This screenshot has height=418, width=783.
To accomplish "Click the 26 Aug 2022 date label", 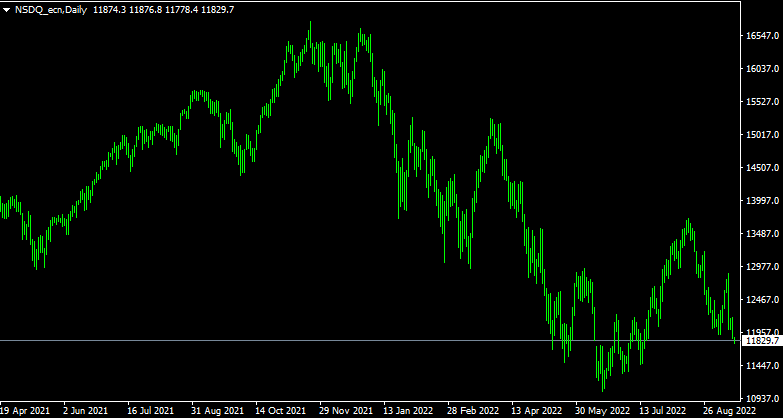I will 730,411.
